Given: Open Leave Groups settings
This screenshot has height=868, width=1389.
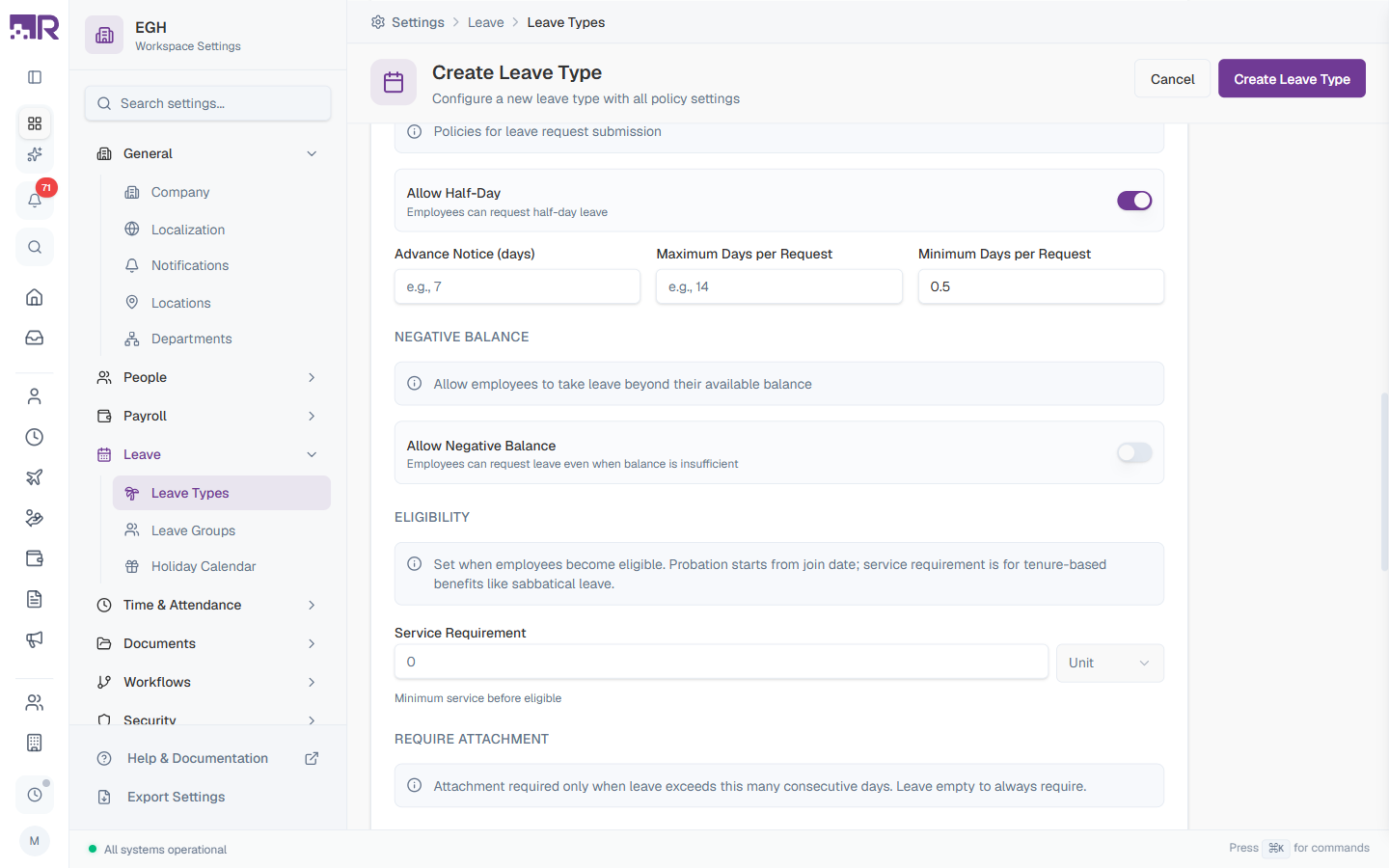Looking at the screenshot, I should [x=222, y=530].
